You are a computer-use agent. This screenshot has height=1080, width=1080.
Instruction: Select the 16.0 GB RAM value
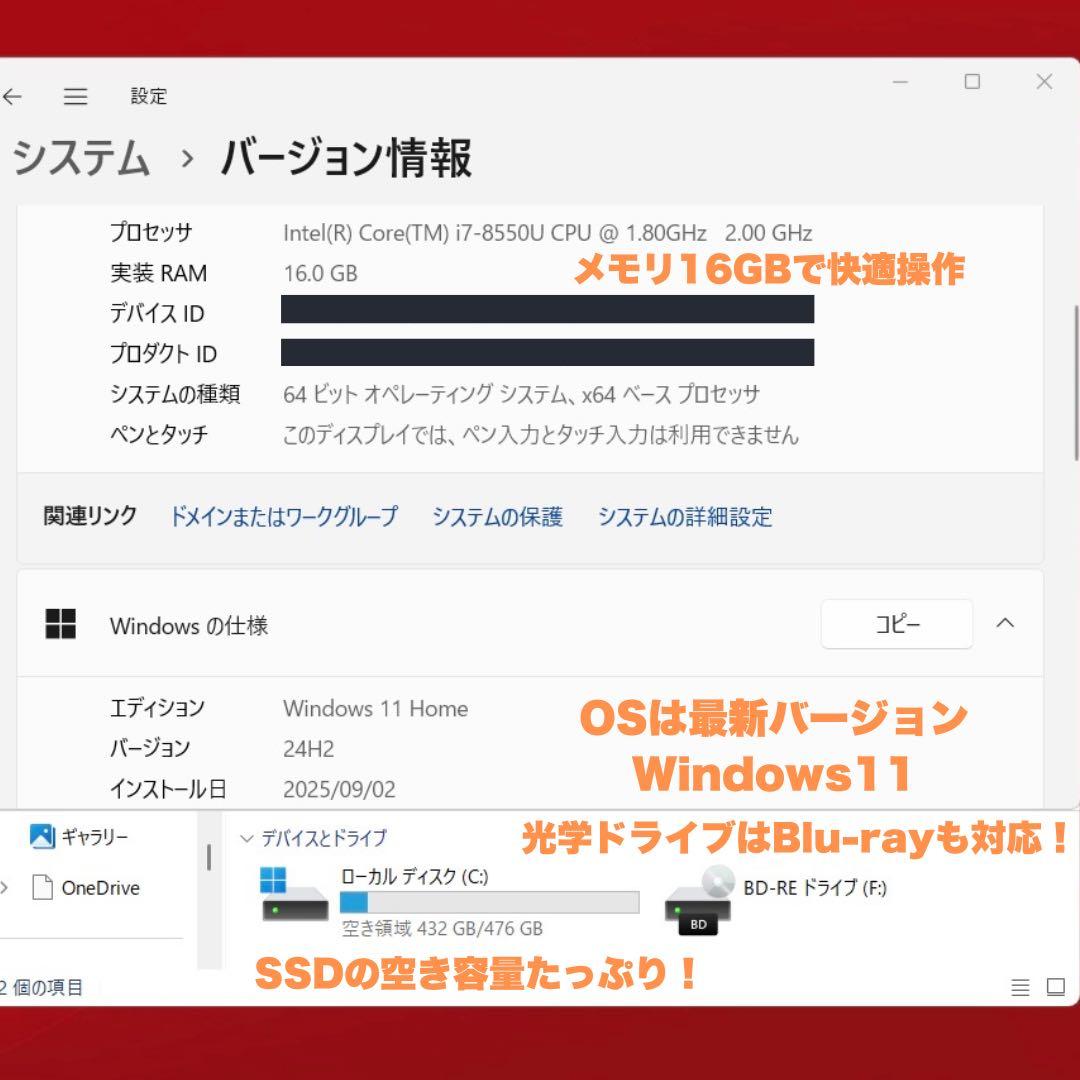tap(320, 273)
